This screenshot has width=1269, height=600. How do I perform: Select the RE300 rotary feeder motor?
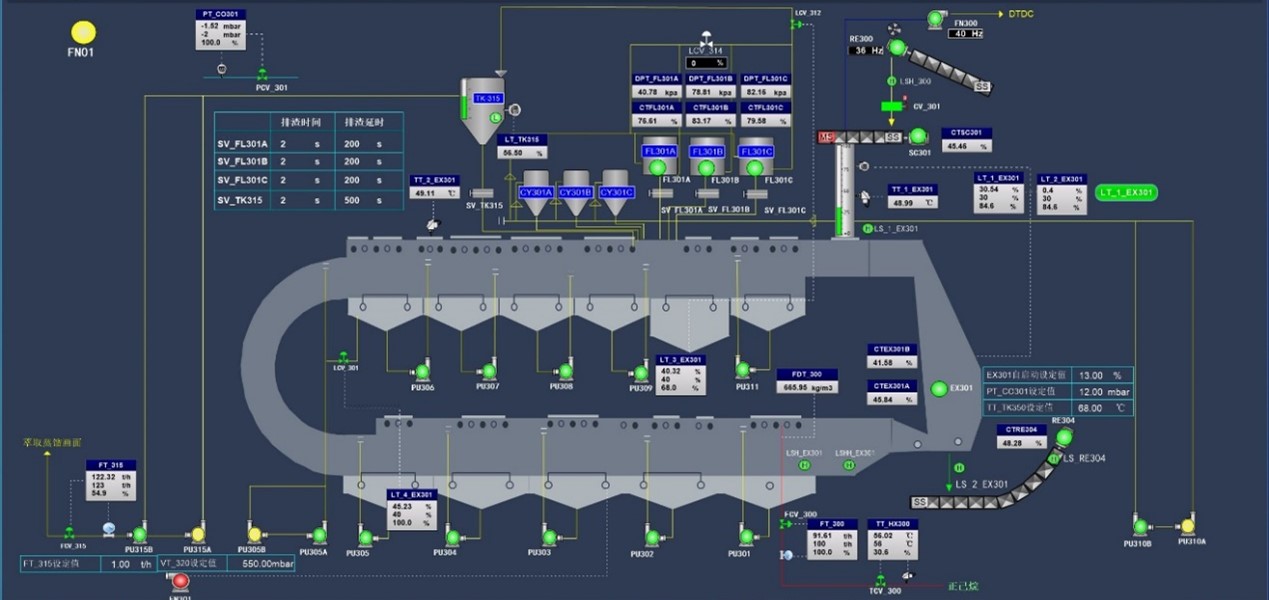896,47
